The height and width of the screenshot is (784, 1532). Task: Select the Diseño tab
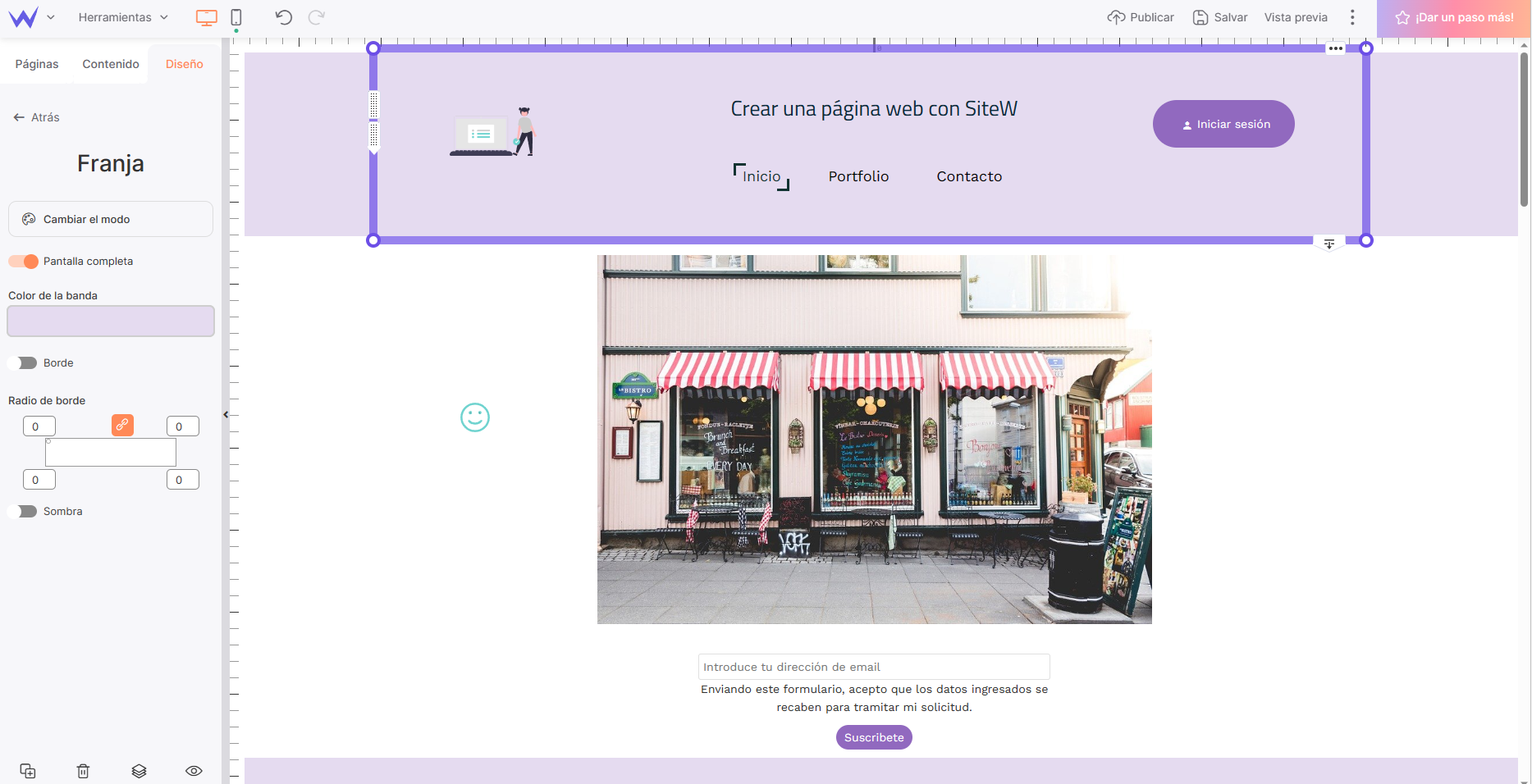[185, 64]
